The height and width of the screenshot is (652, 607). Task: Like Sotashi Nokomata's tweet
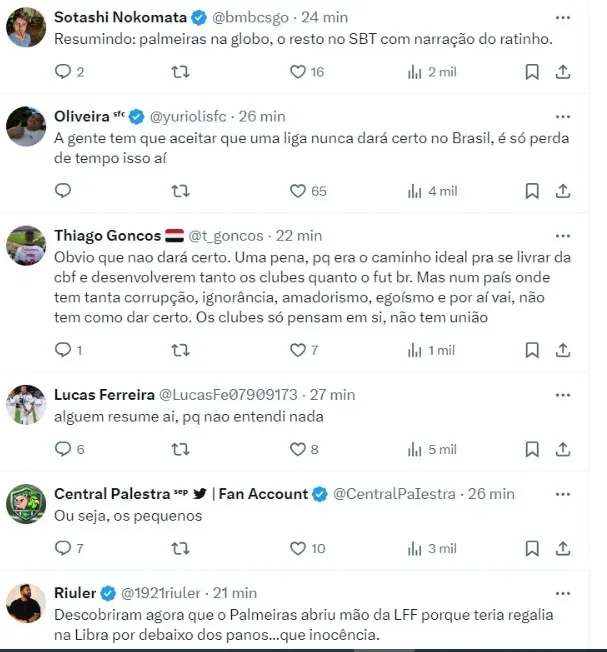(x=297, y=71)
